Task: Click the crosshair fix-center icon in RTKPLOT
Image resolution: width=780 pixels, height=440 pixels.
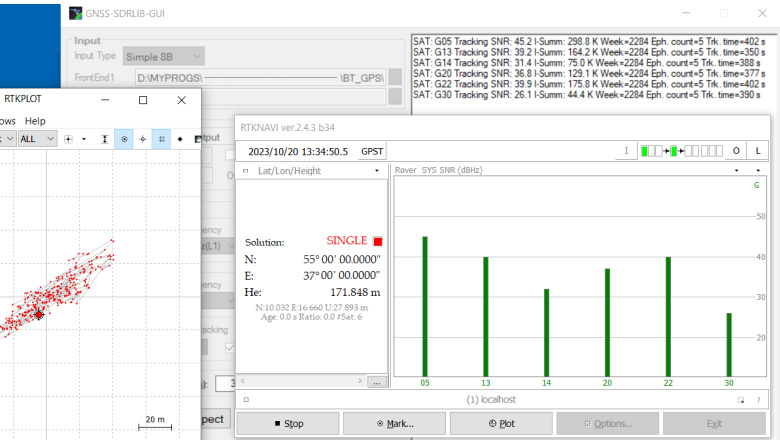Action: click(x=143, y=139)
